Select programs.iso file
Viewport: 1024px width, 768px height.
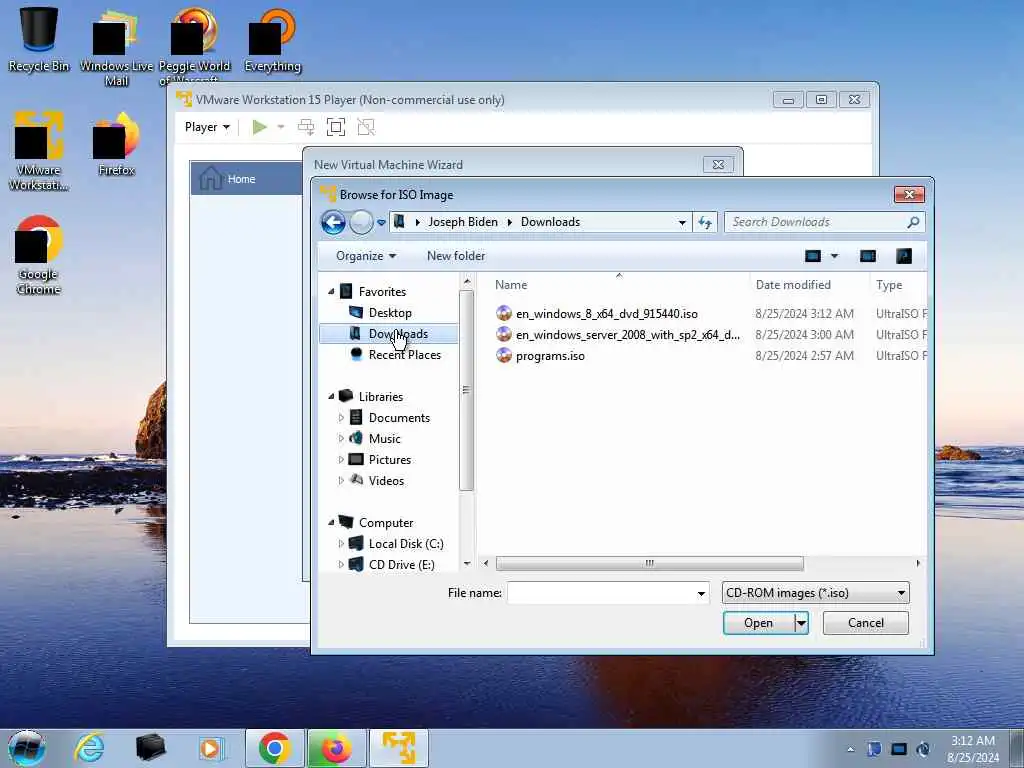click(550, 356)
